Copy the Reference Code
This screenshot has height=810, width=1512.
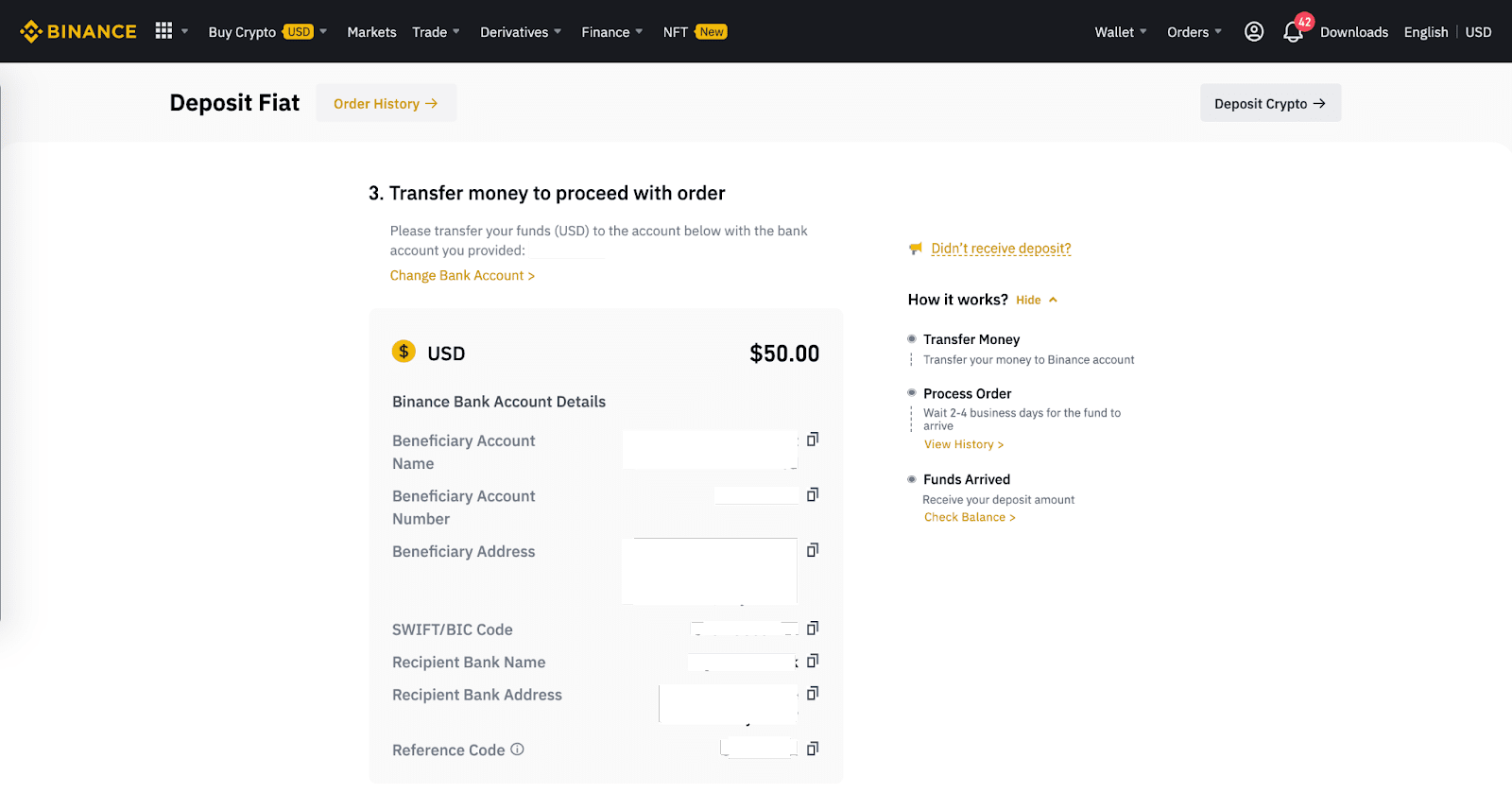813,749
